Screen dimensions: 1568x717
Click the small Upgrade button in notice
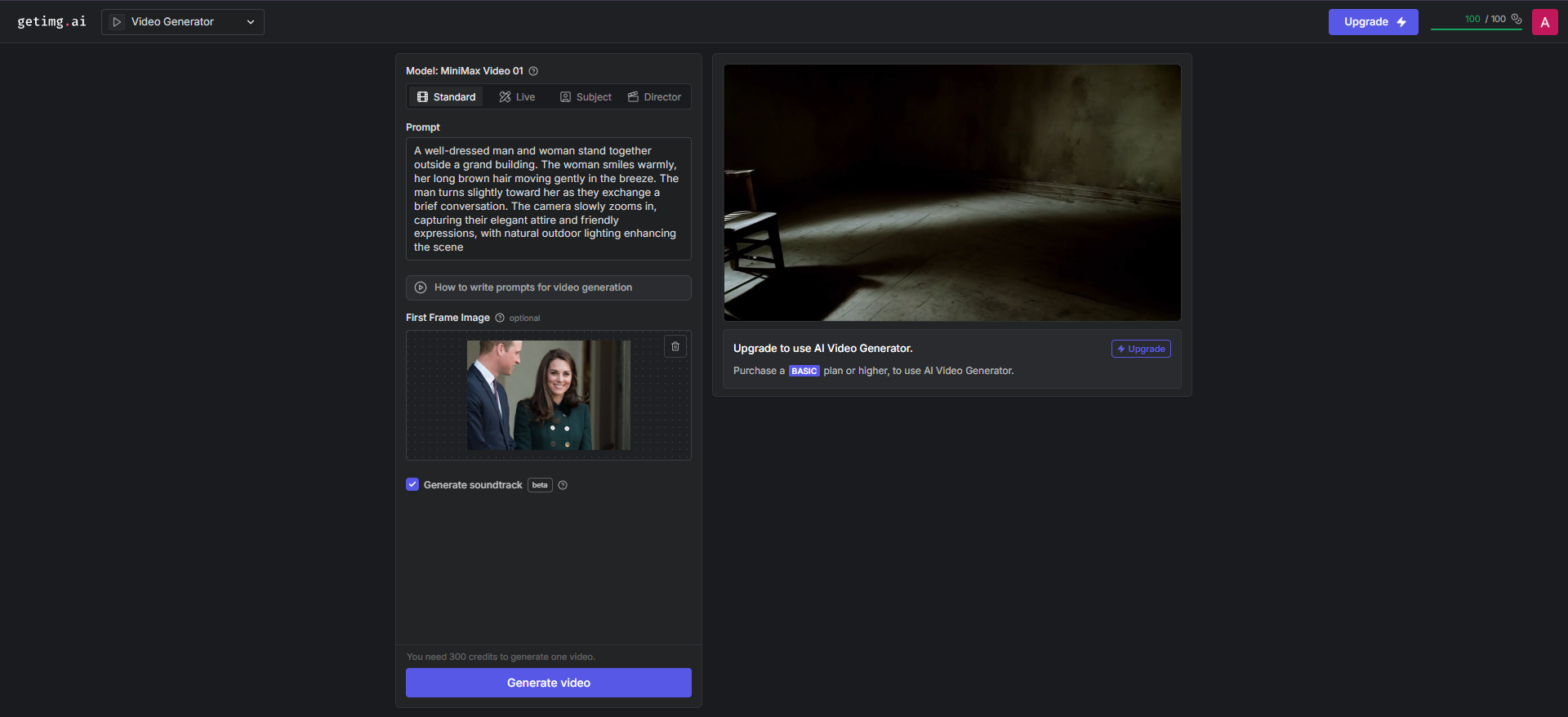tap(1141, 349)
